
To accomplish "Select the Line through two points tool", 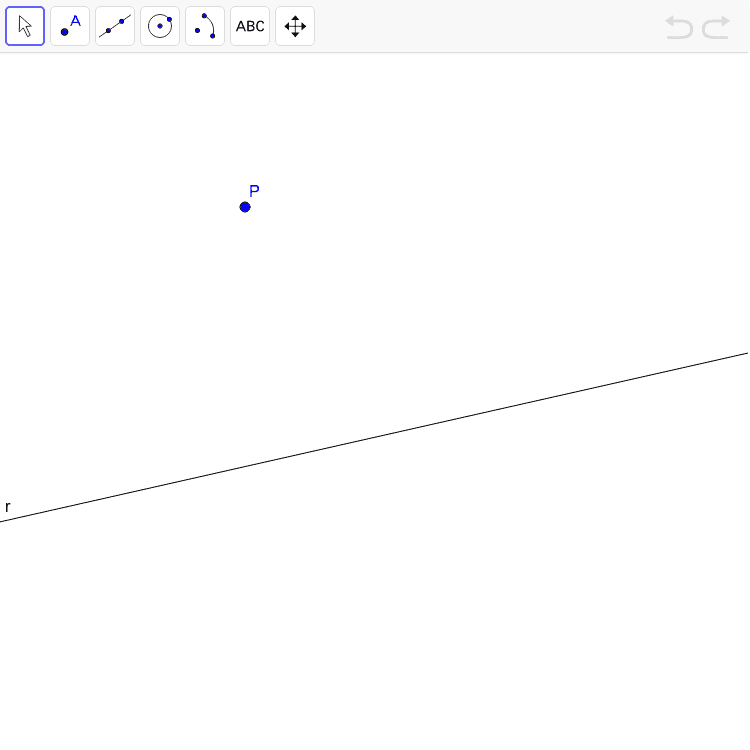I will tap(115, 26).
